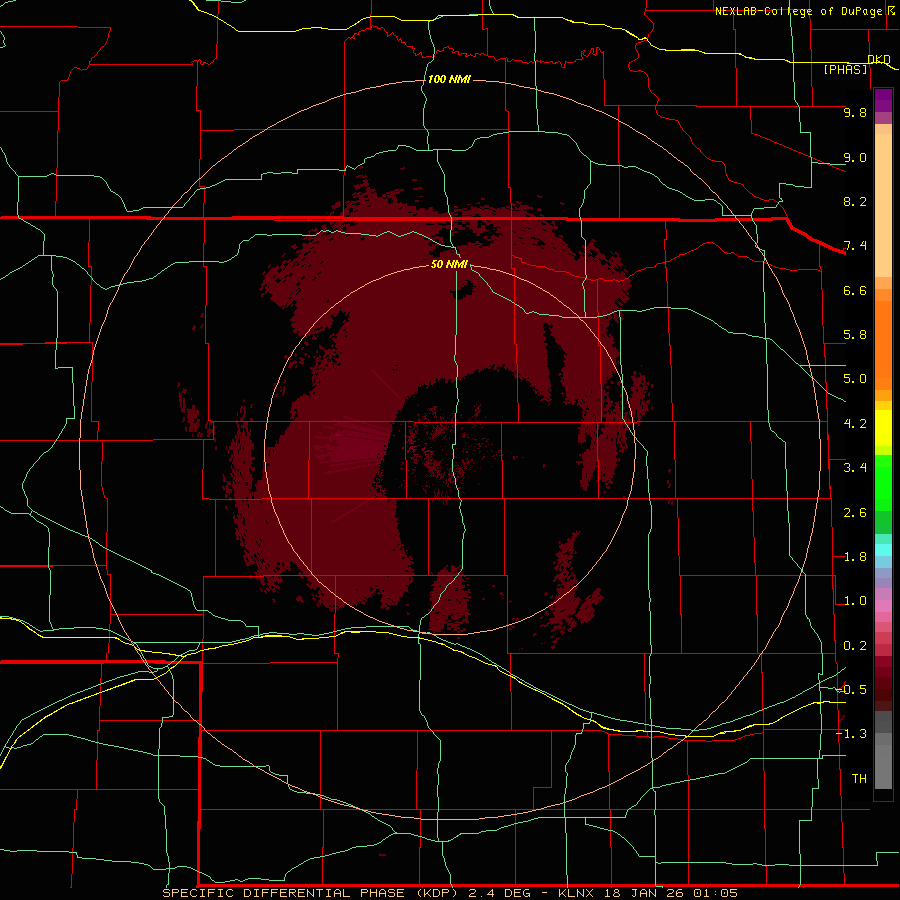
Task: Click the 2.6 value on the scale
Action: click(855, 513)
